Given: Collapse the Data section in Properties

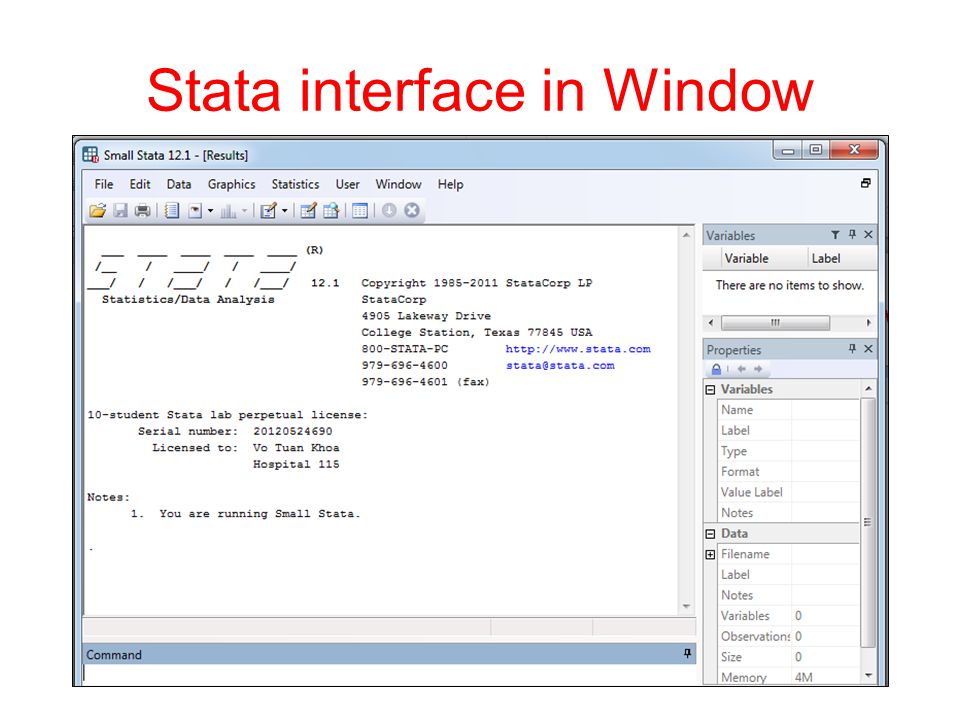Looking at the screenshot, I should coord(710,534).
